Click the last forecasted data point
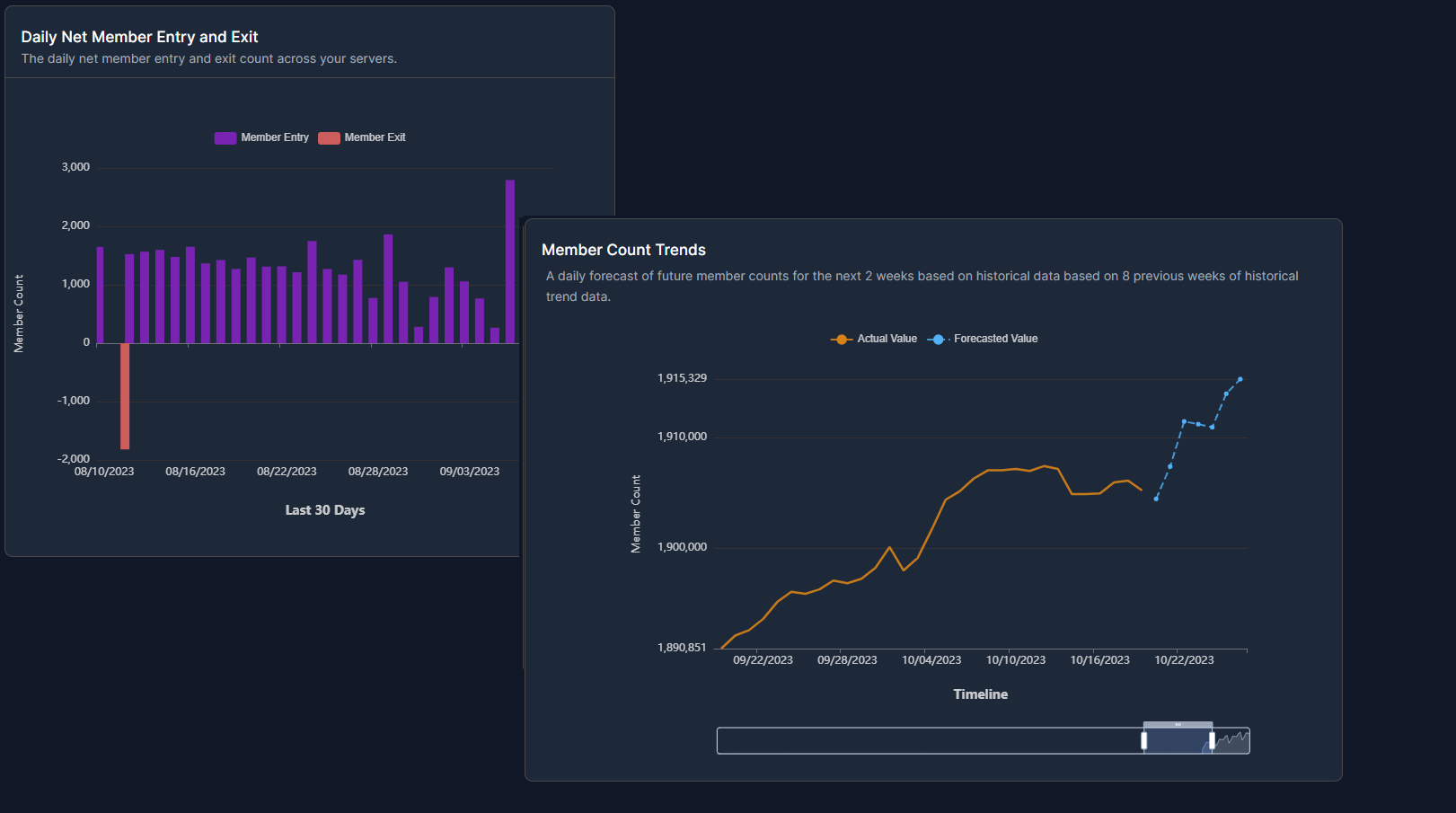This screenshot has width=1456, height=813. 1240,379
